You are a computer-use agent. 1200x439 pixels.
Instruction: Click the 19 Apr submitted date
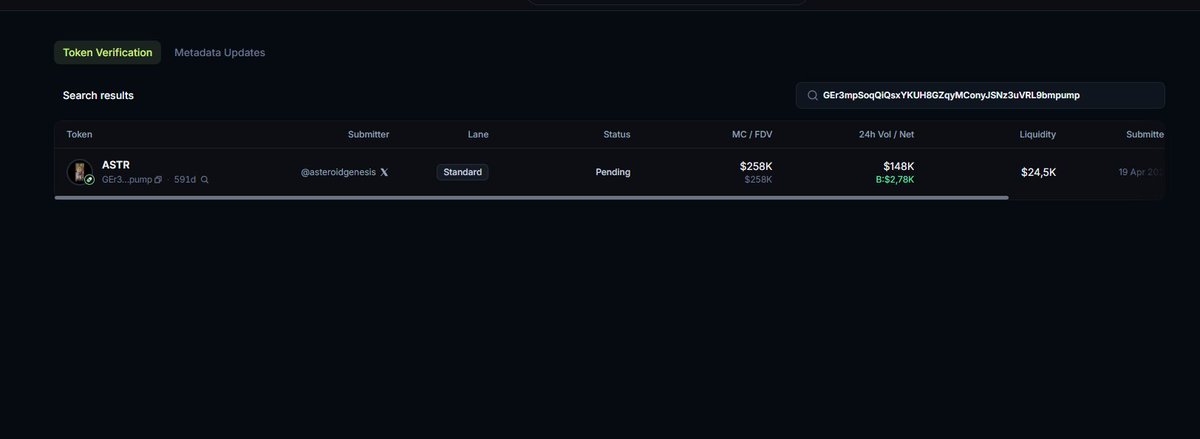[1141, 172]
